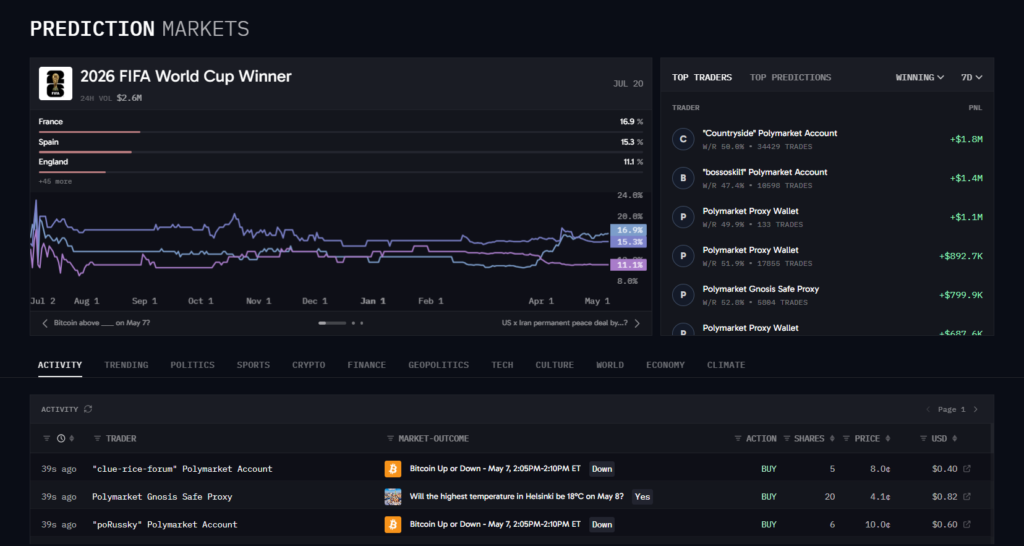Open filter for Trader column
Image resolution: width=1024 pixels, height=546 pixels.
97,438
